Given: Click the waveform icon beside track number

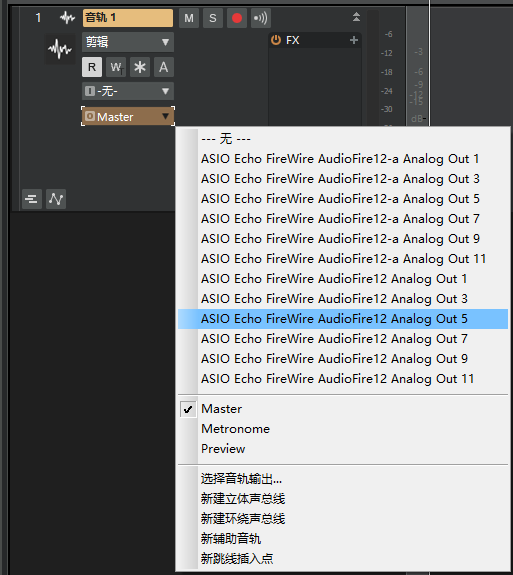Looking at the screenshot, I should pos(67,18).
